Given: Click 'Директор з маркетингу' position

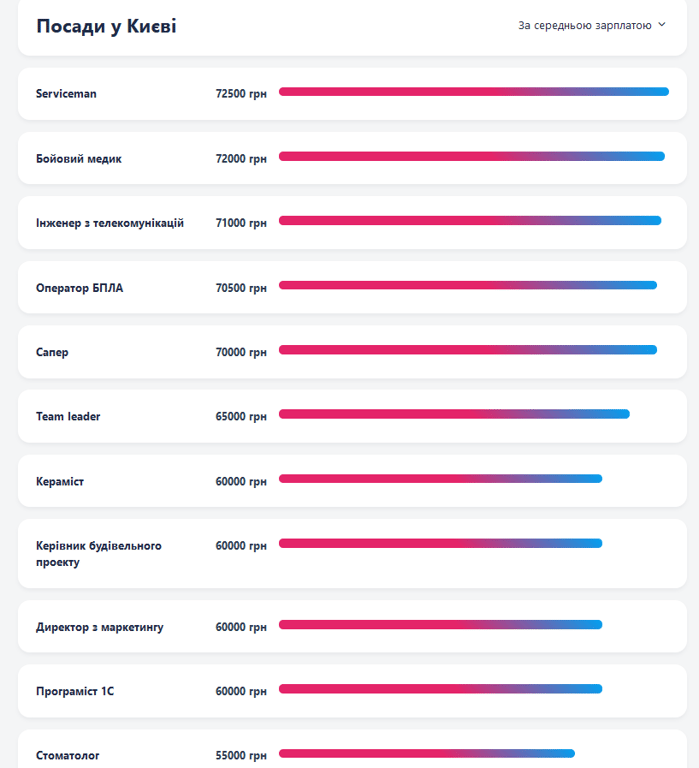Looking at the screenshot, I should pyautogui.click(x=99, y=627).
